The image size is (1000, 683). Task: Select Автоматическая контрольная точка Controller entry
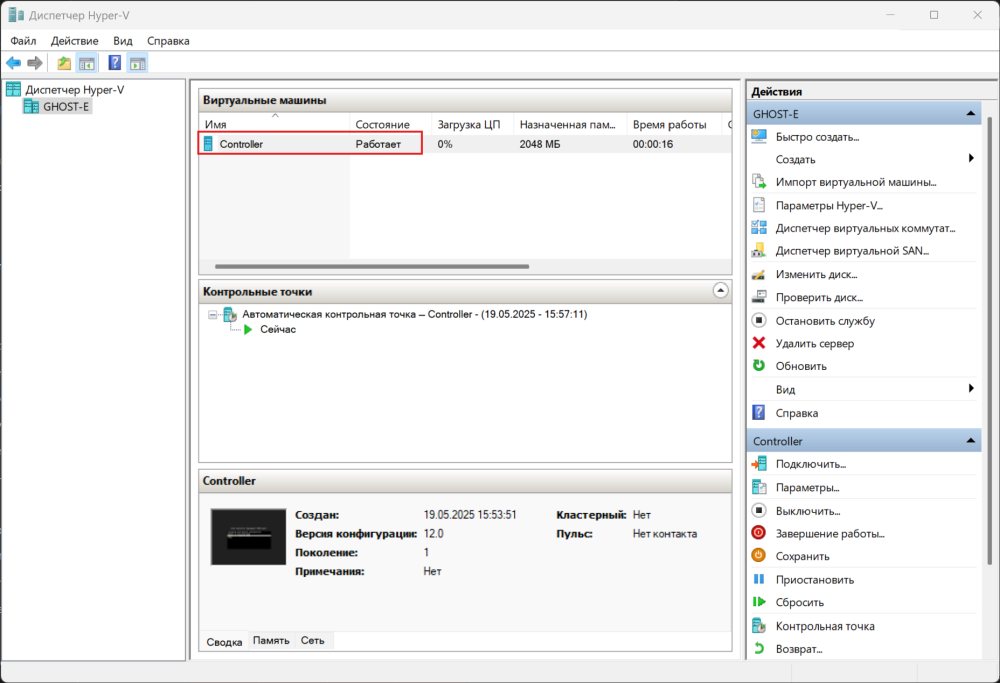point(415,314)
